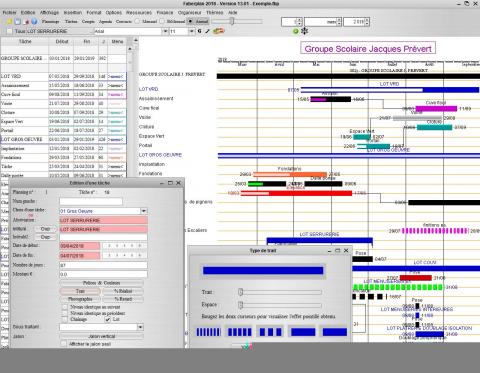Open the Organiseur menu
This screenshot has width=480, height=373.
coord(190,12)
